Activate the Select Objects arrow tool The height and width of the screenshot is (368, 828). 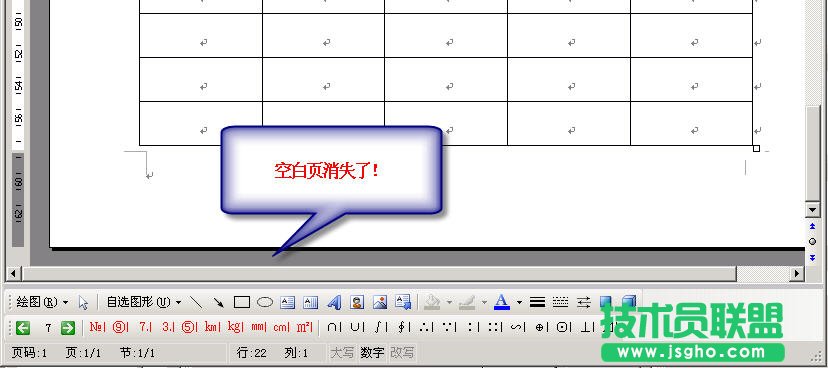click(x=83, y=303)
